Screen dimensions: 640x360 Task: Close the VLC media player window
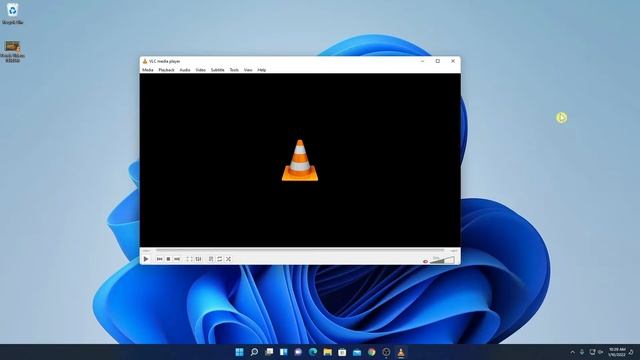pos(453,61)
